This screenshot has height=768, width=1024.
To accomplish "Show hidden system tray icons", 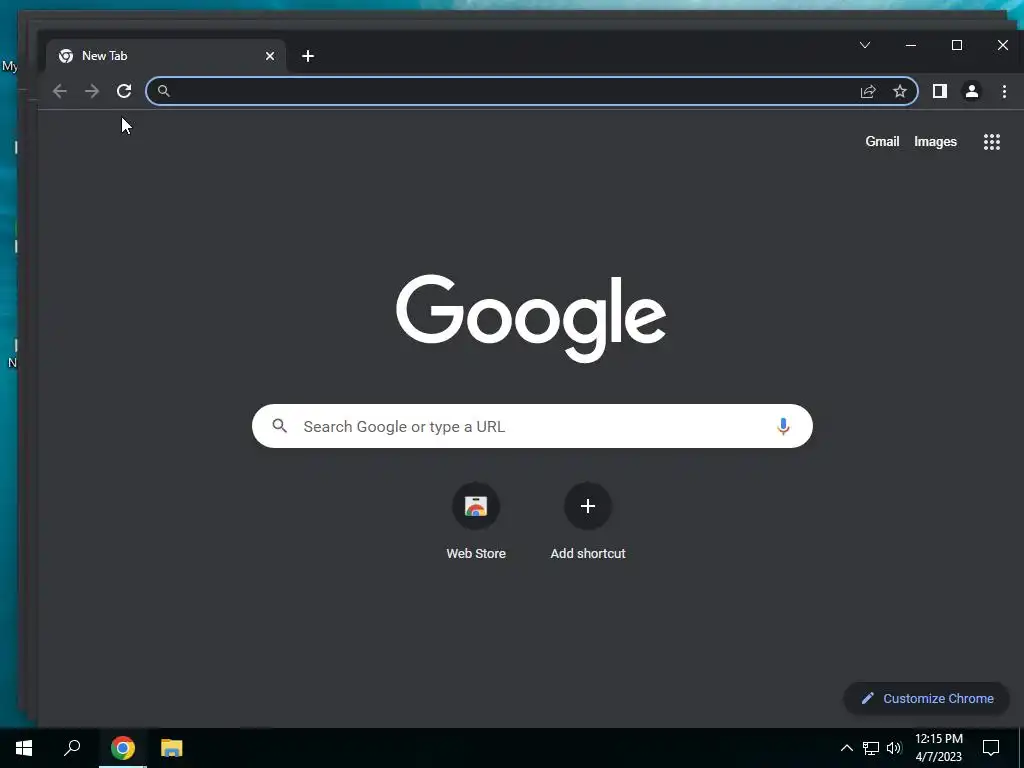I will [x=846, y=748].
